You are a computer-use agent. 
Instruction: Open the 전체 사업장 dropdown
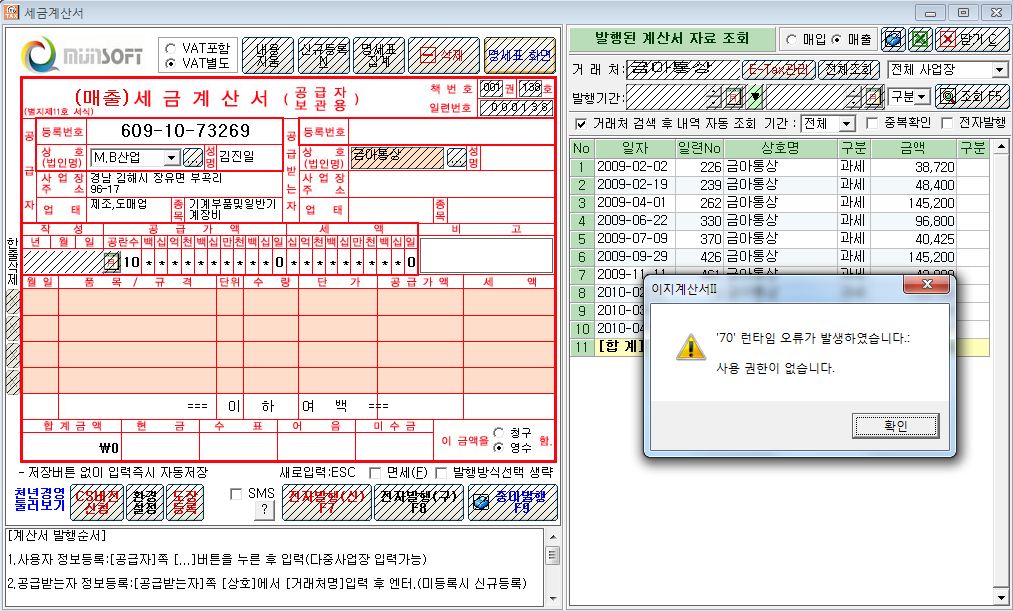pos(999,70)
